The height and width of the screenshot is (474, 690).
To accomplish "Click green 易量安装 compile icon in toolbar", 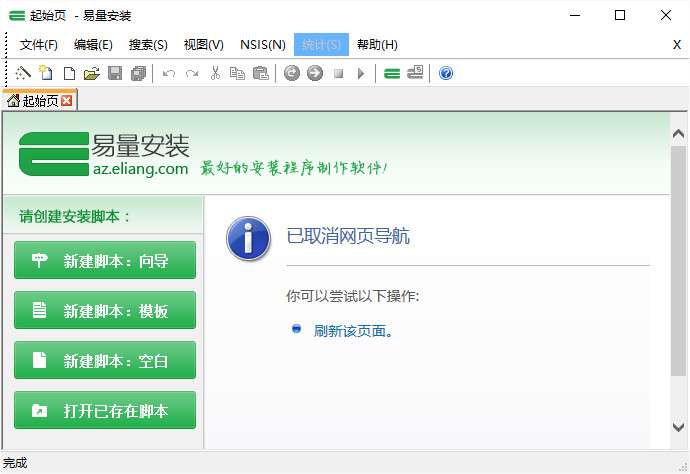I will click(x=392, y=73).
